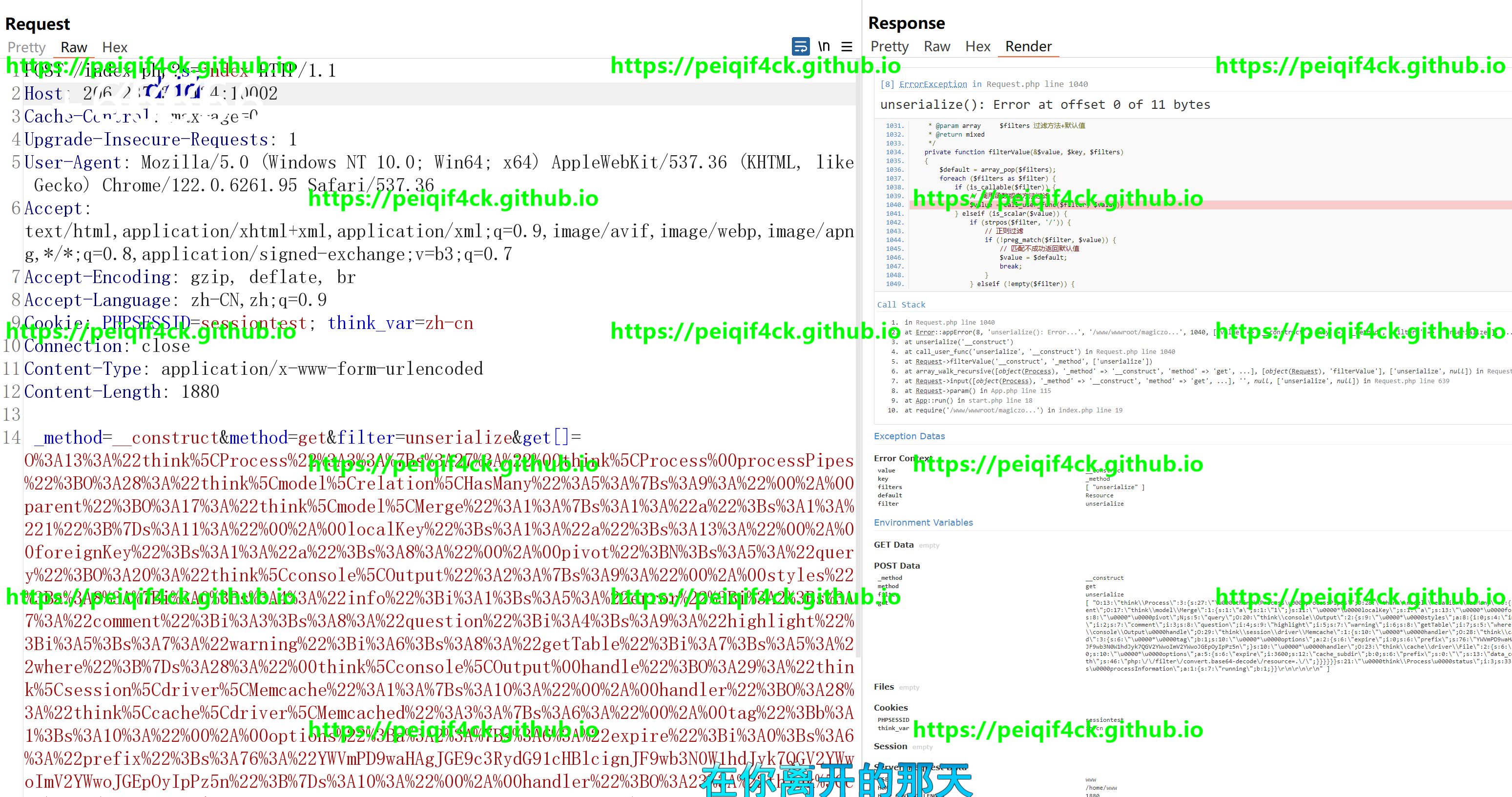This screenshot has width=1512, height=797.
Task: Click the unserialize() error message text
Action: (1045, 104)
